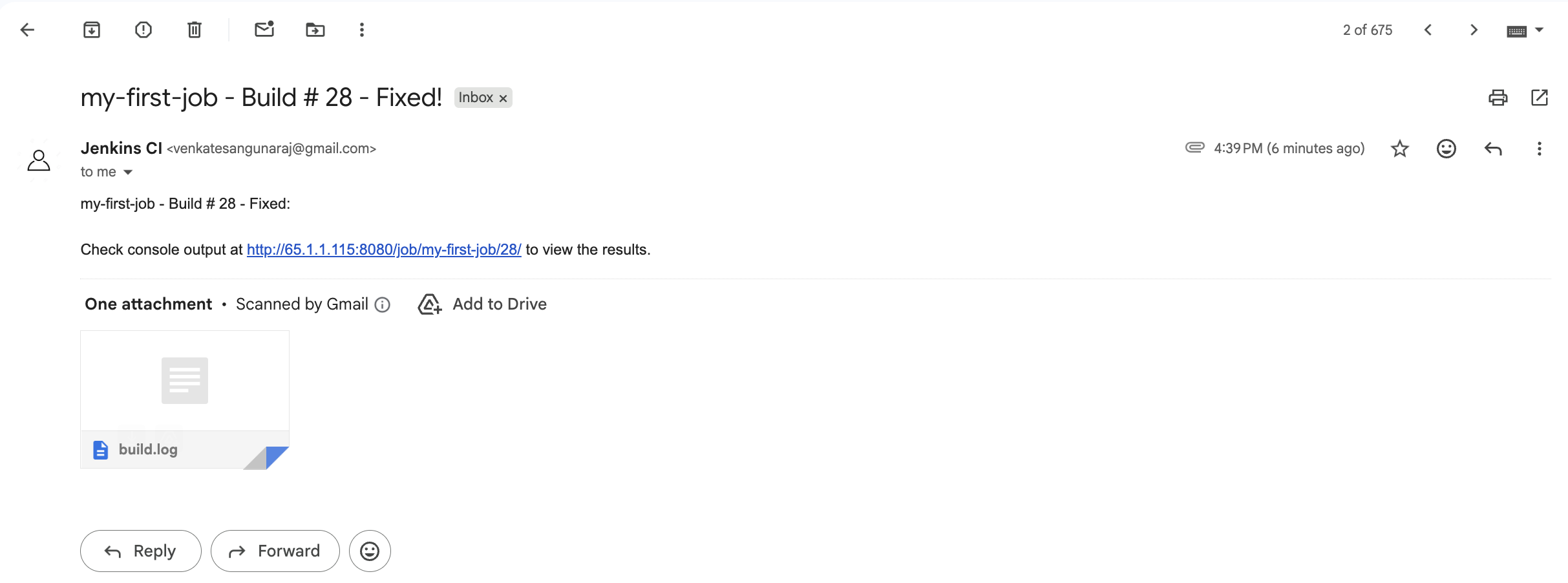This screenshot has width=1568, height=583.
Task: Print all with the printer icon
Action: pyautogui.click(x=1498, y=98)
